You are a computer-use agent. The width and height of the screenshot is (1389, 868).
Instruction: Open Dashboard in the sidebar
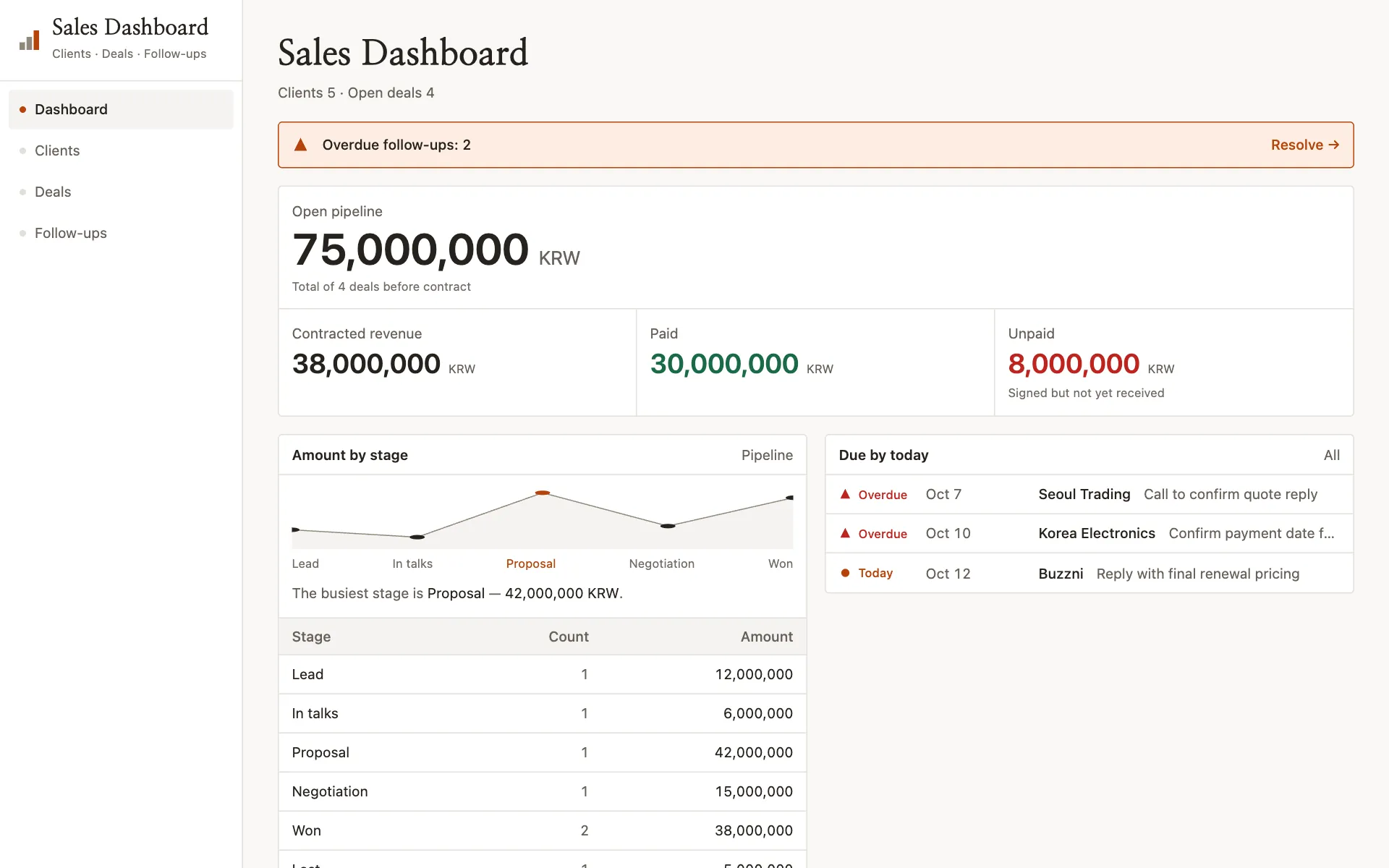tap(121, 109)
